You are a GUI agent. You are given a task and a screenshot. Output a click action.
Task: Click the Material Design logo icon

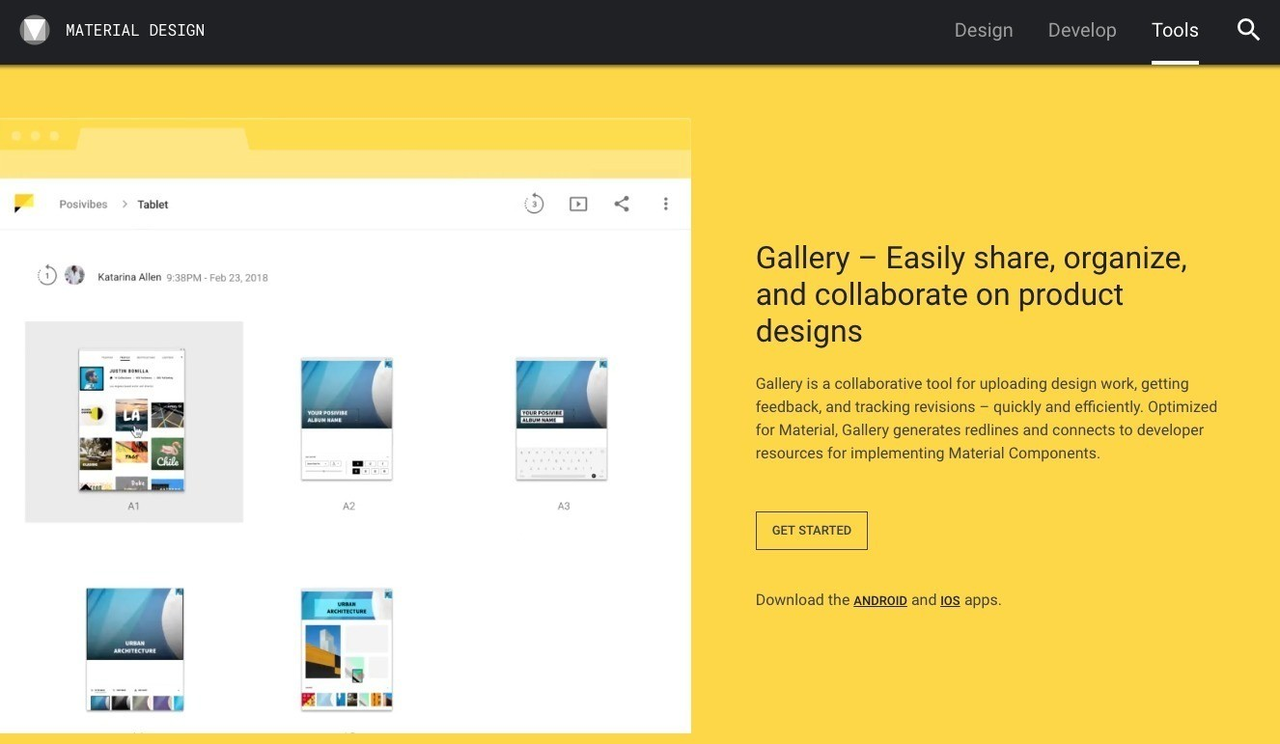click(x=35, y=30)
